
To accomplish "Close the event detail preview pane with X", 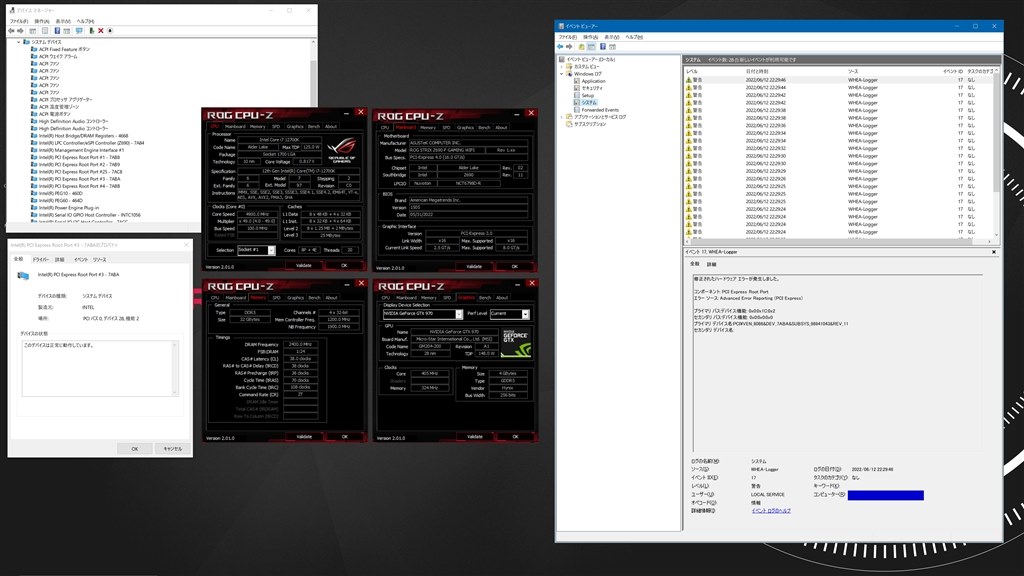I will coord(994,252).
